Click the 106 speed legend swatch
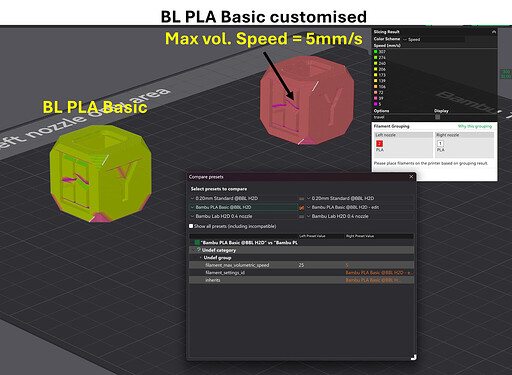Image resolution: width=512 pixels, height=375 pixels. [x=376, y=87]
